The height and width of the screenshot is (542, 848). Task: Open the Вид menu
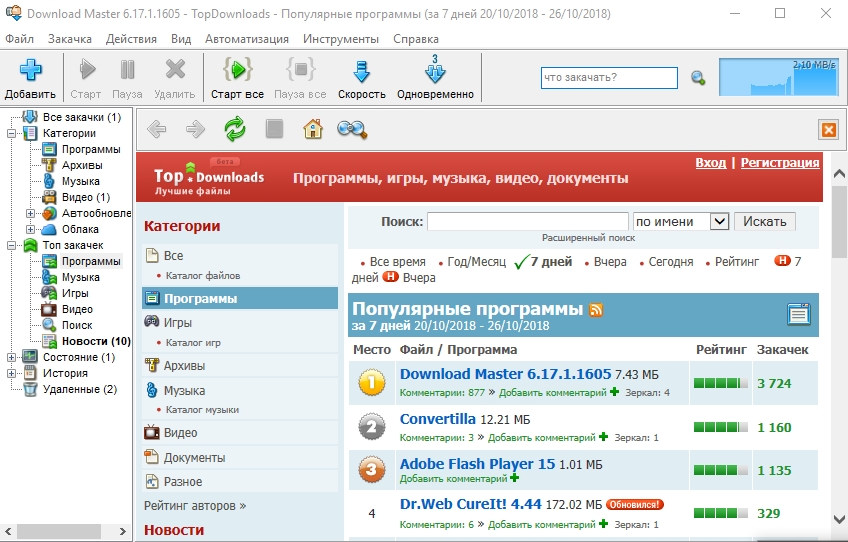point(181,39)
